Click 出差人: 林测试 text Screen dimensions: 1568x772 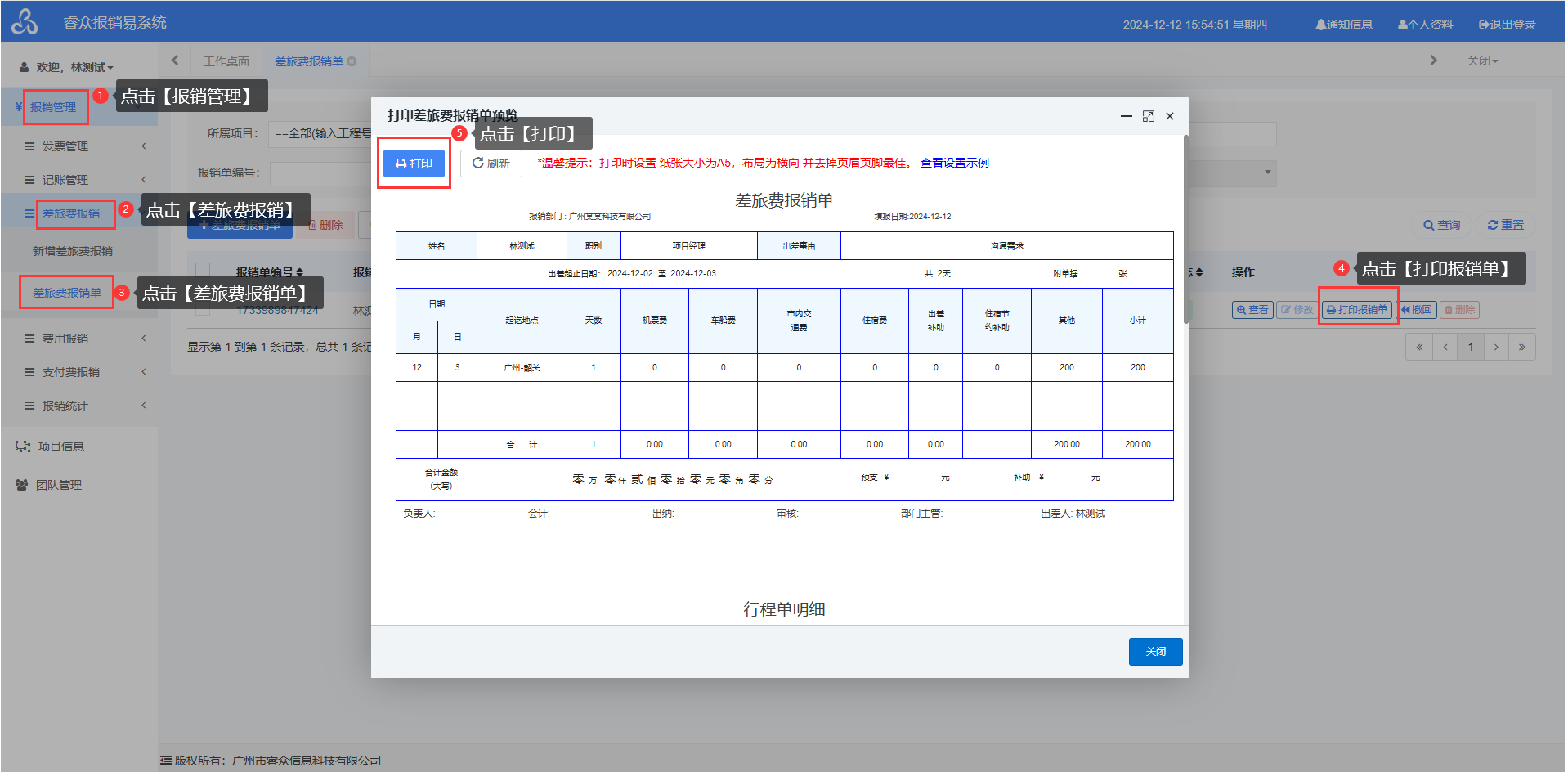[1073, 514]
